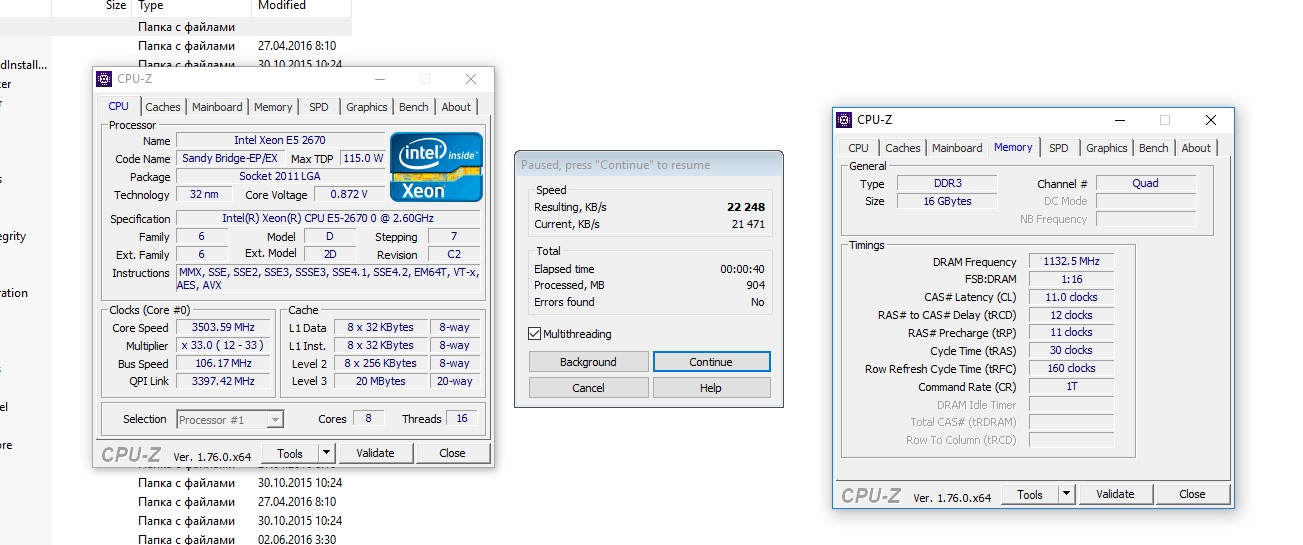Viewport: 1303px width, 545px height.
Task: Sort by the Modified column header
Action: pos(282,6)
